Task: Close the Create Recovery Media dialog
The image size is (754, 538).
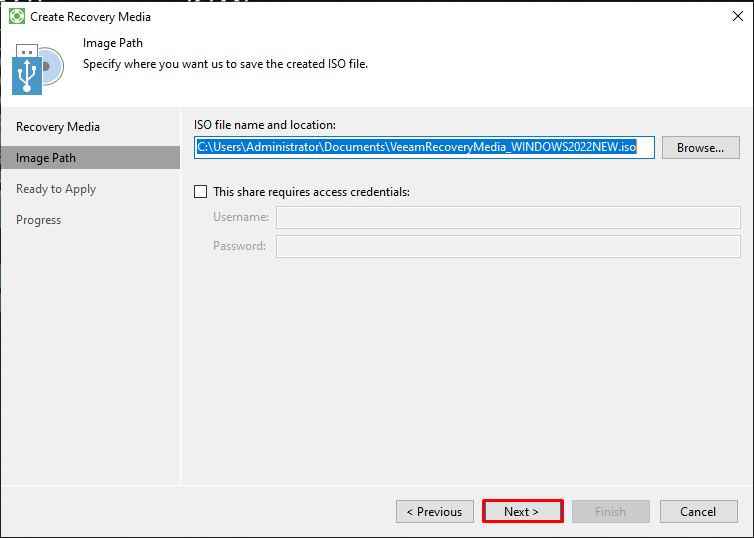Action: pyautogui.click(x=738, y=16)
